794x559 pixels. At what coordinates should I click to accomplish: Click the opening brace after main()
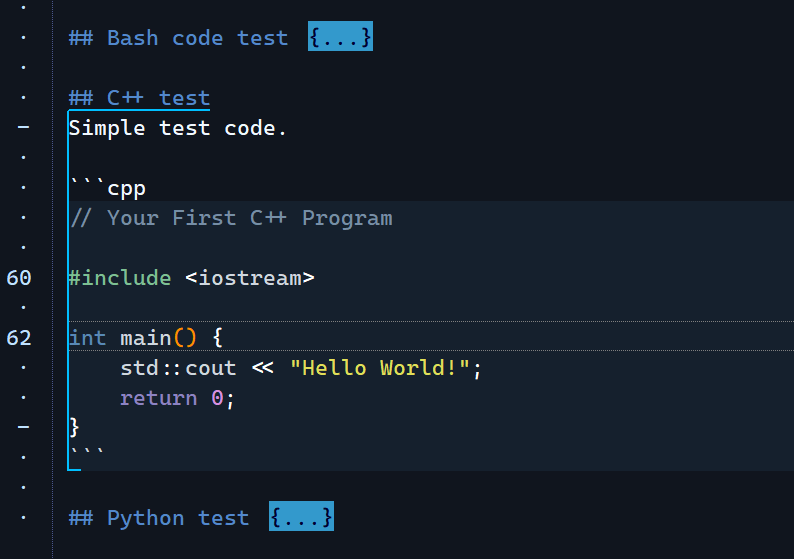click(x=218, y=338)
